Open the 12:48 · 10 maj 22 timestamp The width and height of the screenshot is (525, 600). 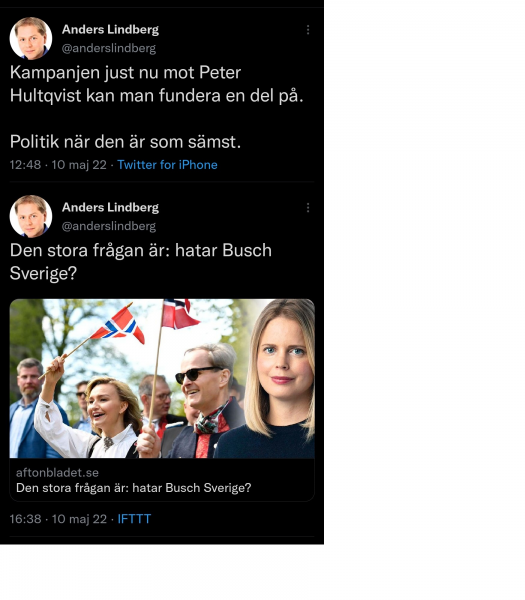[58, 165]
